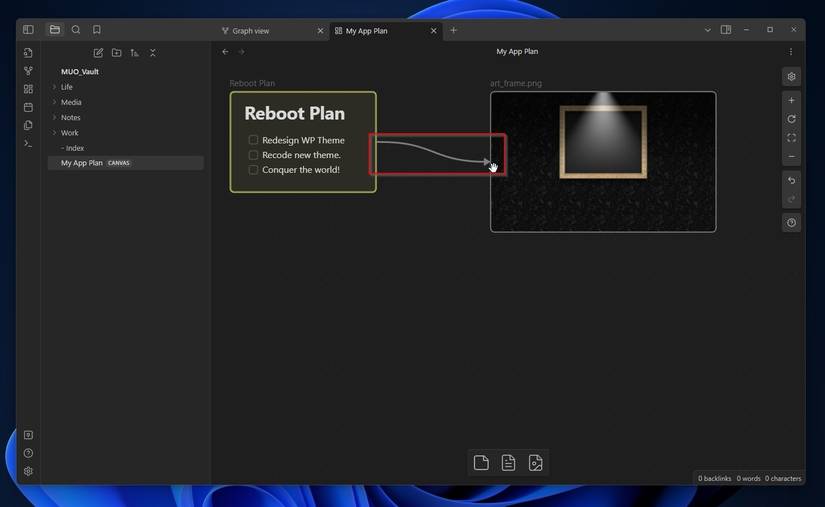The height and width of the screenshot is (507, 825).
Task: Check the Redesign WP Theme checkbox
Action: coord(253,140)
